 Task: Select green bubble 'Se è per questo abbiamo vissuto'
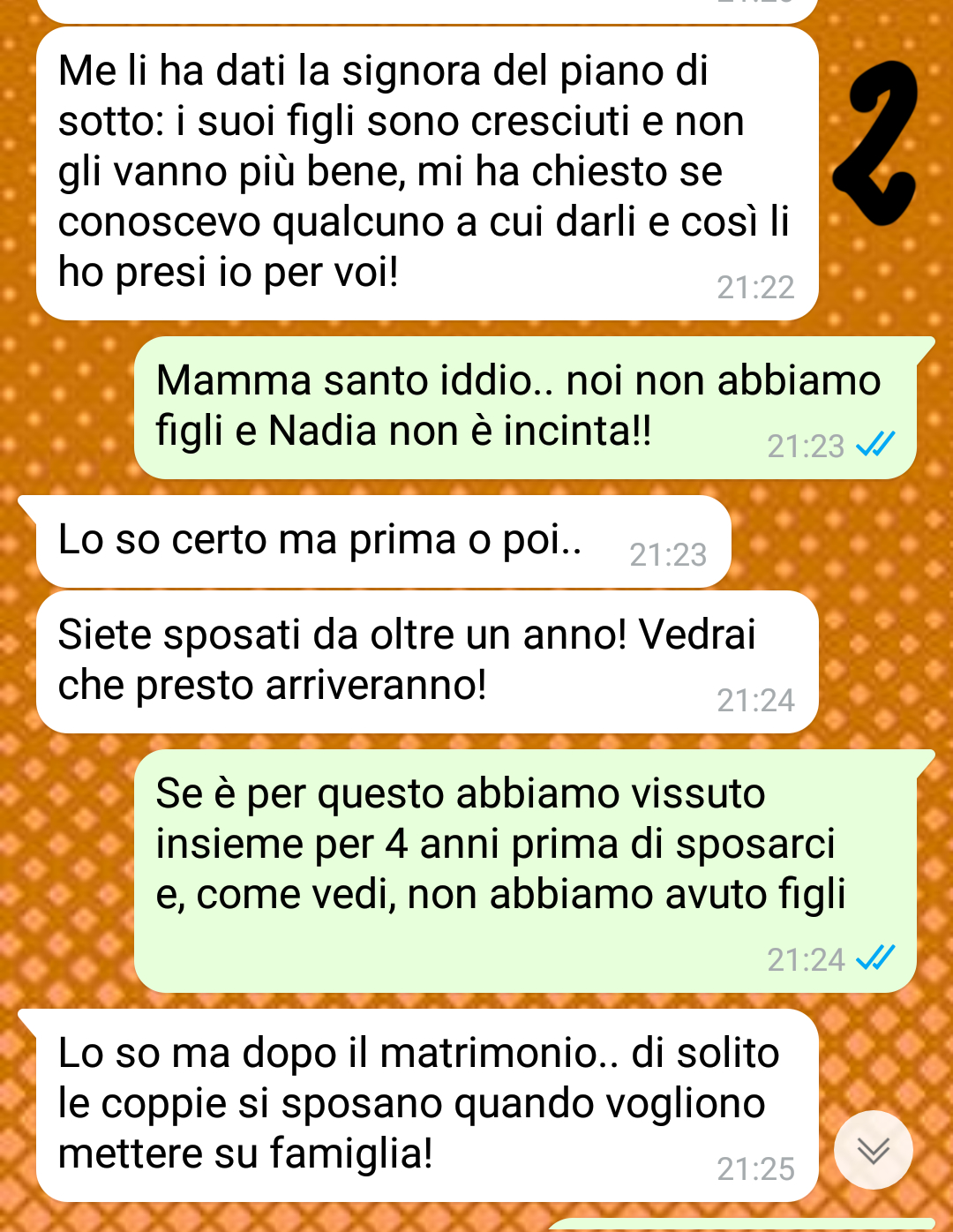(x=525, y=871)
